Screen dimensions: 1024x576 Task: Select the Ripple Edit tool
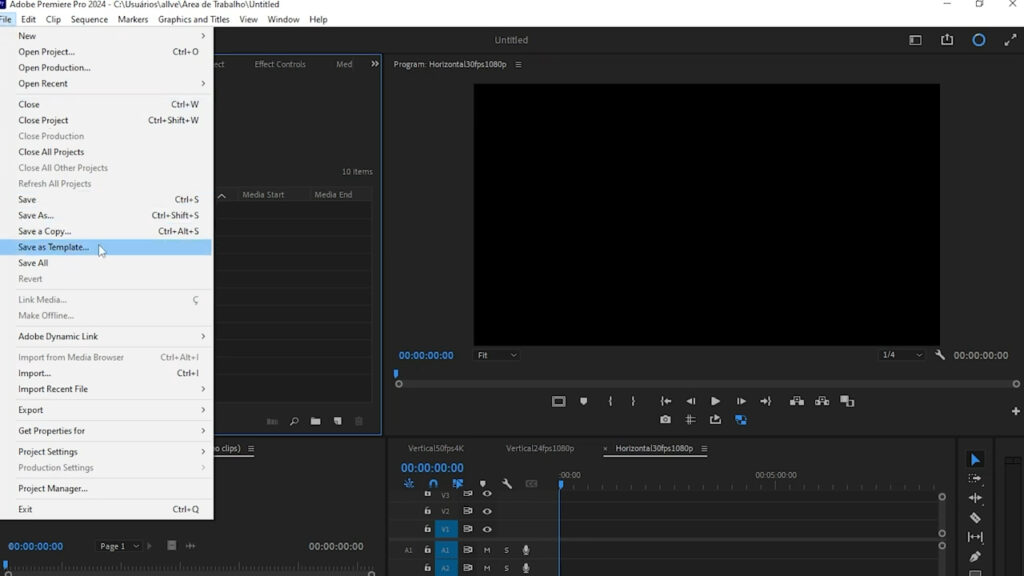975,498
